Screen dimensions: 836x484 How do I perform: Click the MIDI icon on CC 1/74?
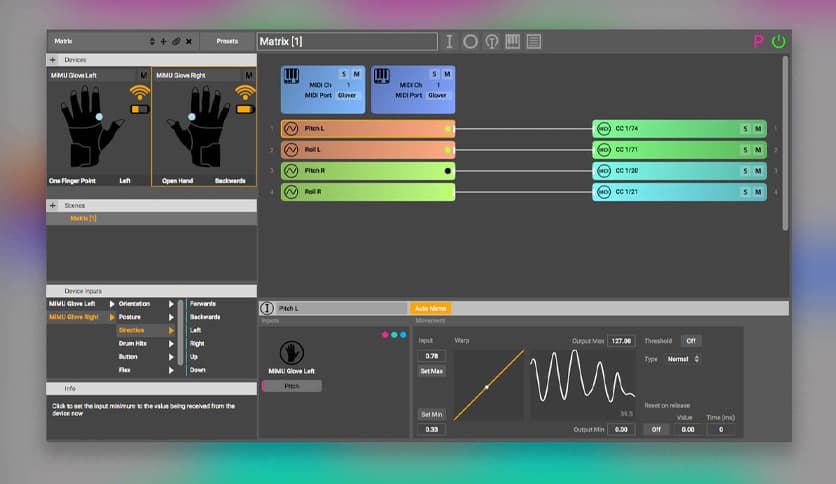(x=603, y=129)
